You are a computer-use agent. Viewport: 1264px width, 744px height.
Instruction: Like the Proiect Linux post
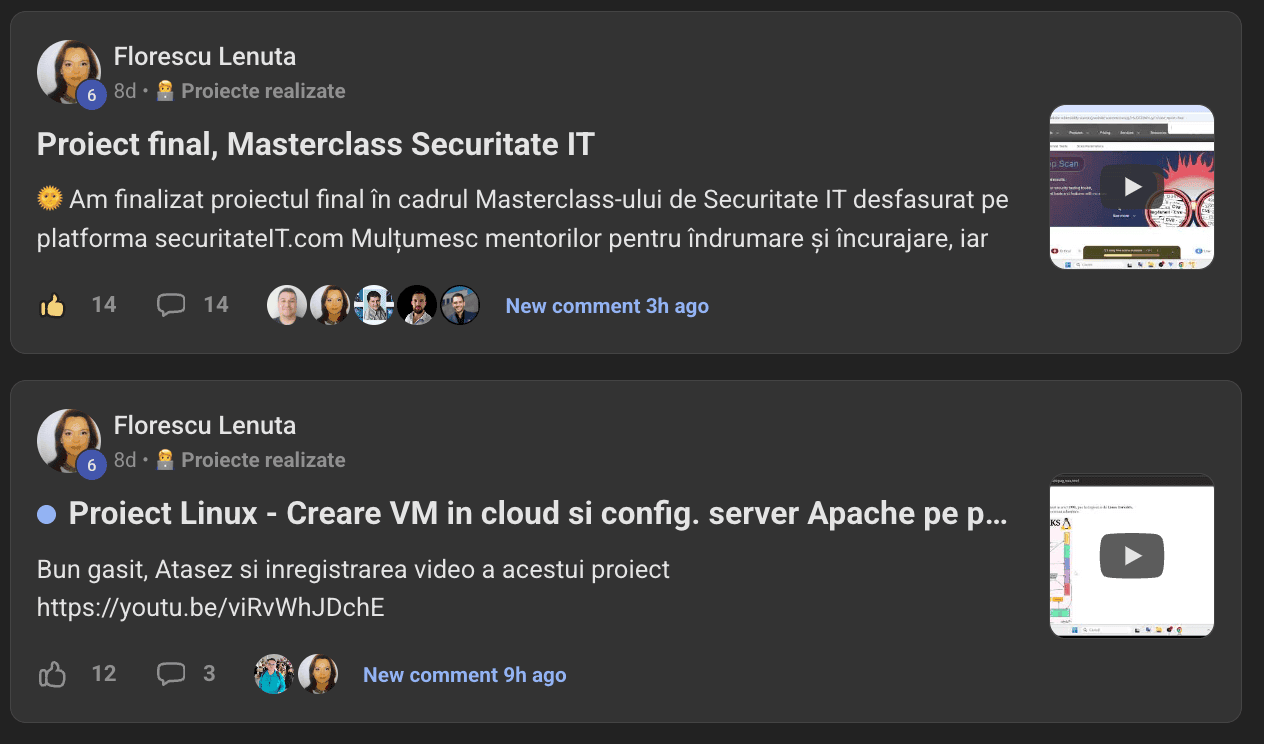(52, 675)
